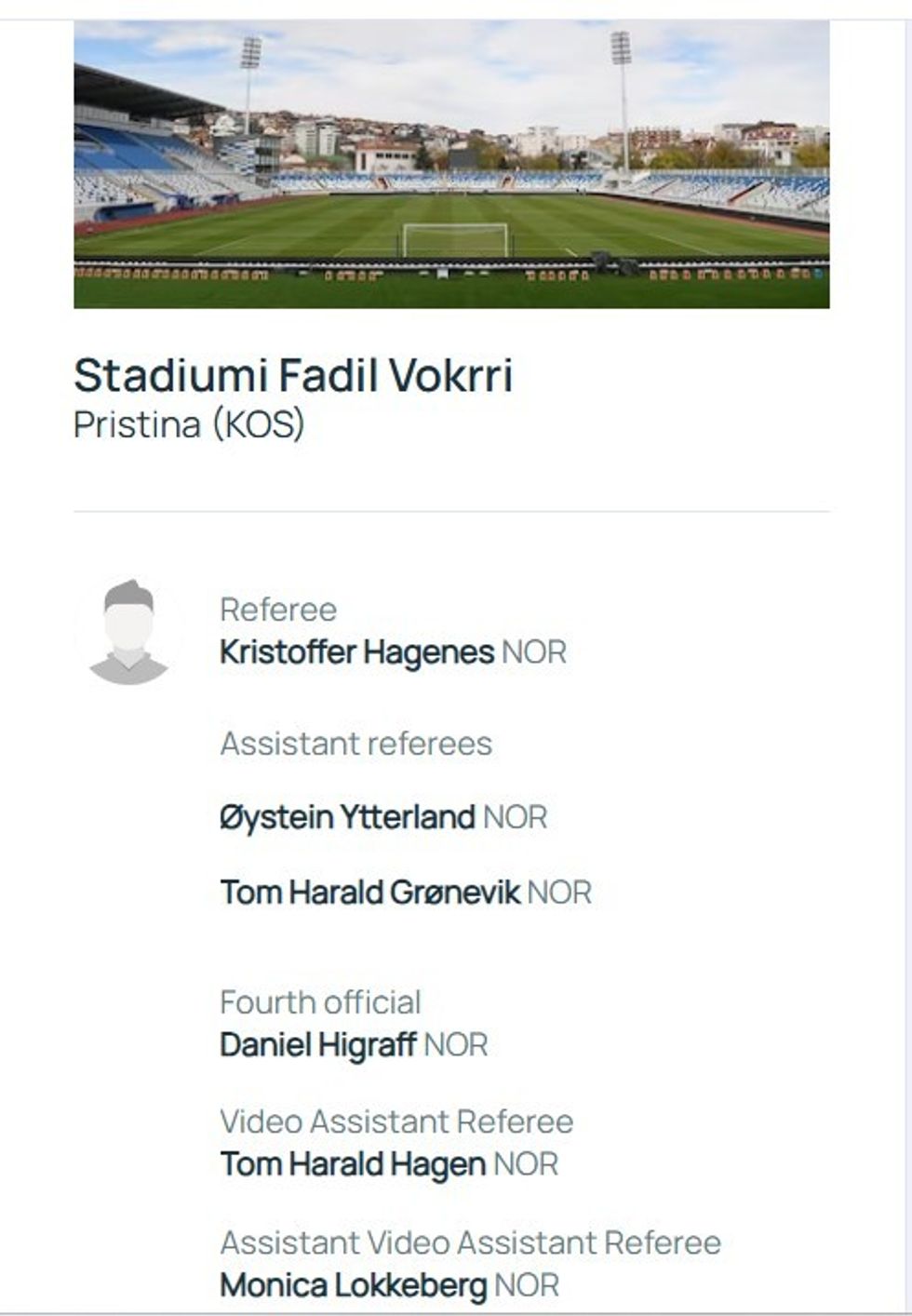The height and width of the screenshot is (1316, 912).
Task: Click NOR next to Kristoffer Hagenes
Action: point(534,652)
